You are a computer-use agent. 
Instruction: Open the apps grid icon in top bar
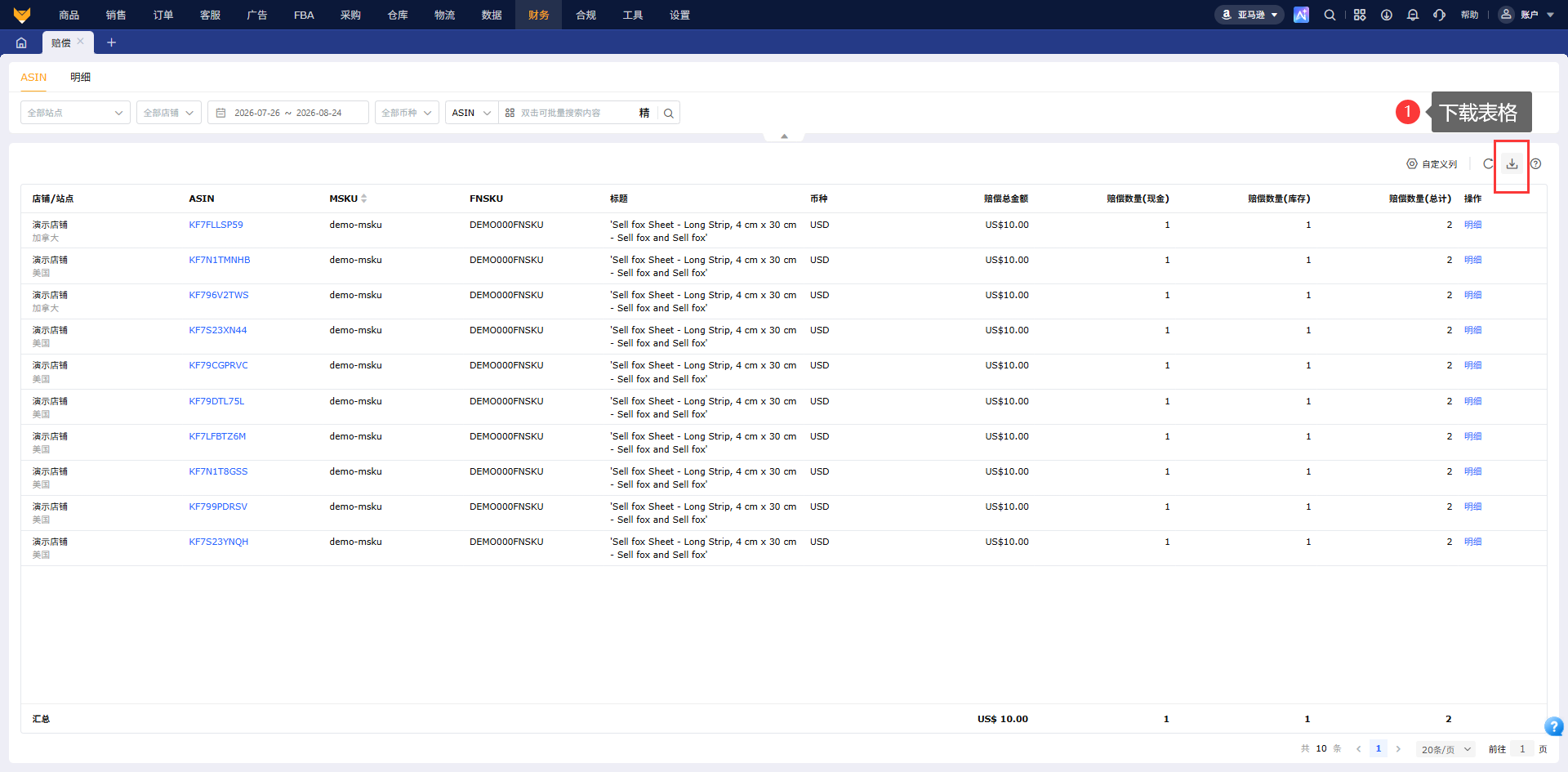click(x=1360, y=15)
